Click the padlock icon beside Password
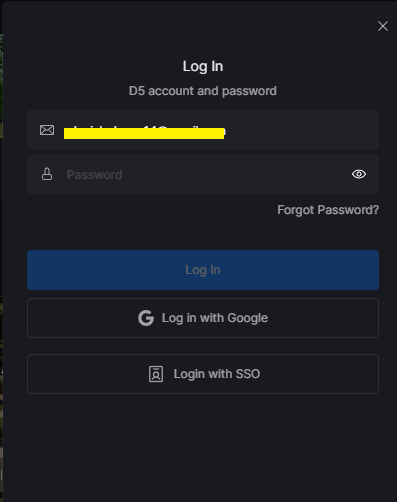 click(47, 174)
